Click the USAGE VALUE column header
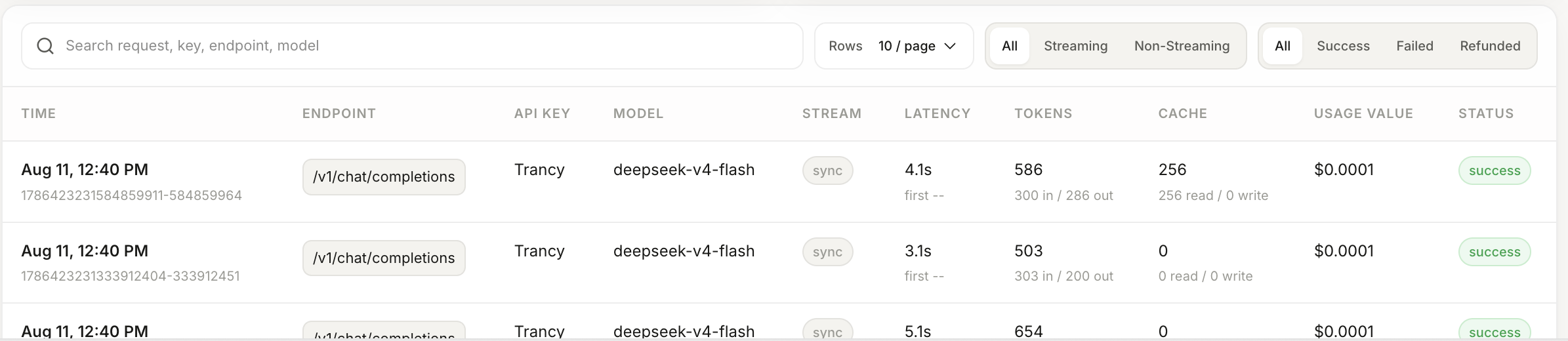 [x=1363, y=113]
